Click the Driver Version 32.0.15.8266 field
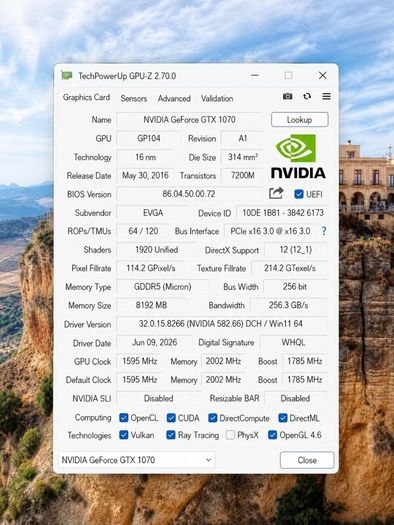394x525 pixels. (x=221, y=324)
